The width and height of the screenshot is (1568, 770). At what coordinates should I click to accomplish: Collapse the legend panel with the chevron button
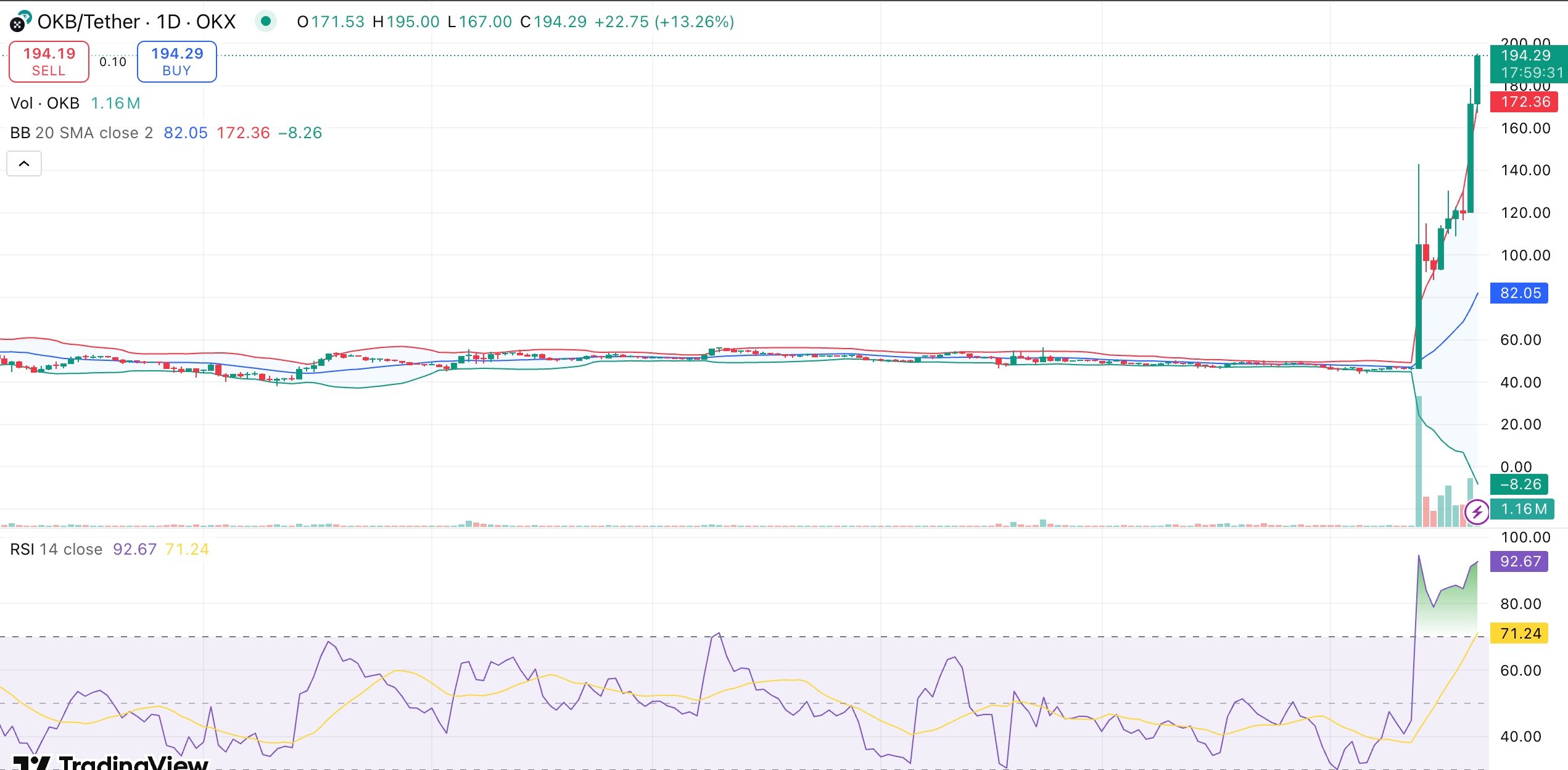23,163
